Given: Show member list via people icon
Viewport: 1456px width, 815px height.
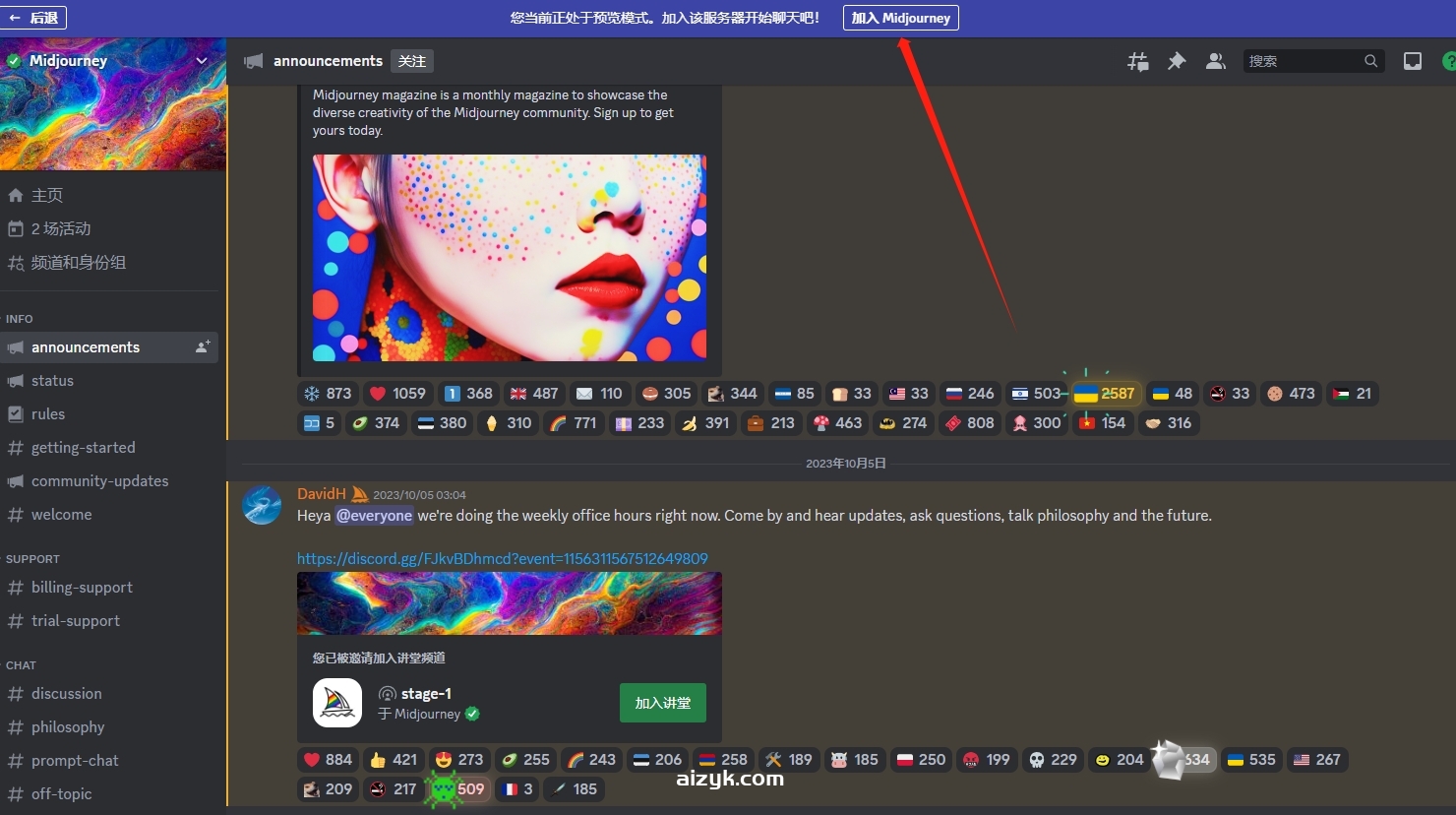Looking at the screenshot, I should click(1216, 61).
